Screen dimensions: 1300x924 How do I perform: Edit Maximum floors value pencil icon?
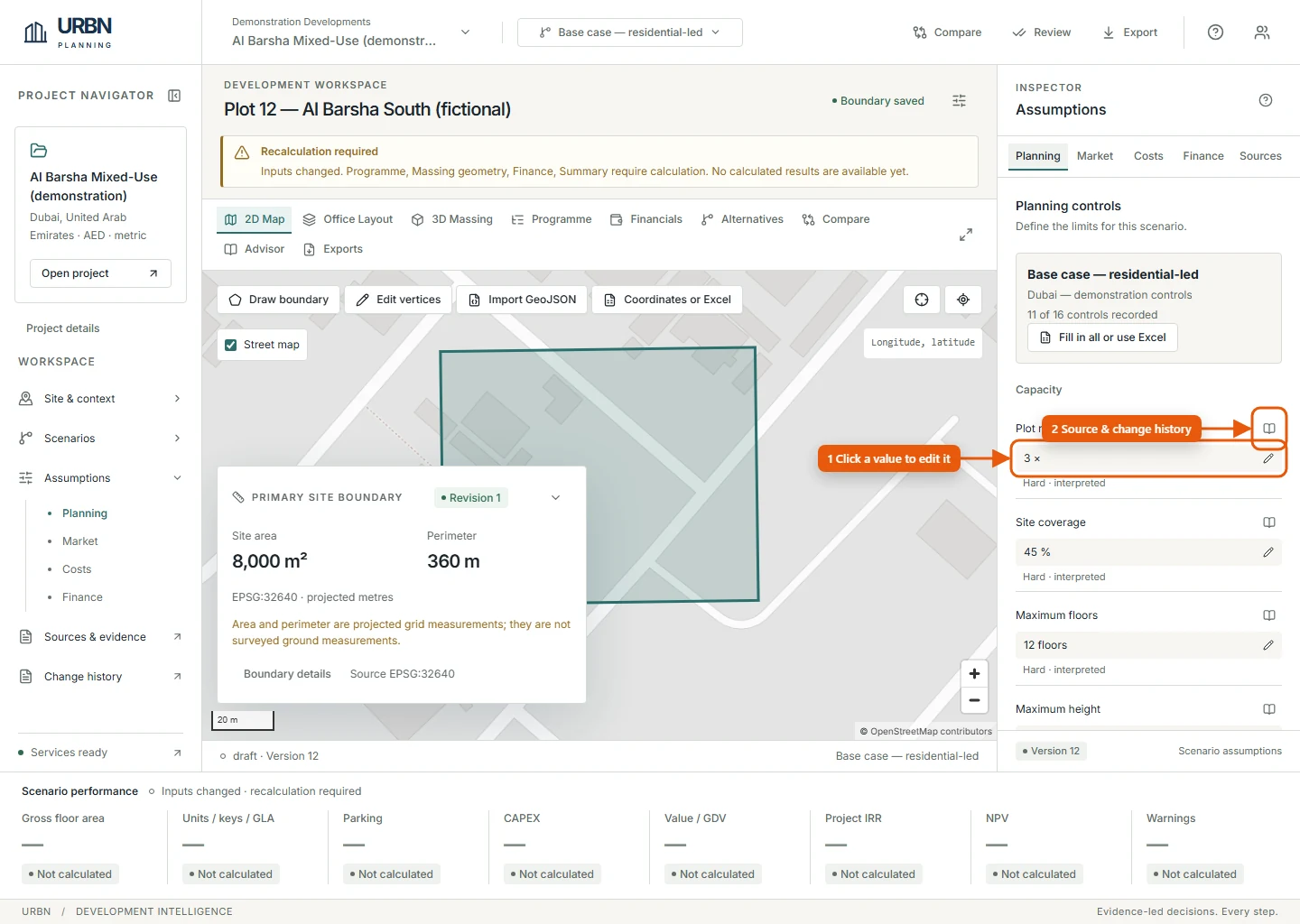coord(1268,645)
